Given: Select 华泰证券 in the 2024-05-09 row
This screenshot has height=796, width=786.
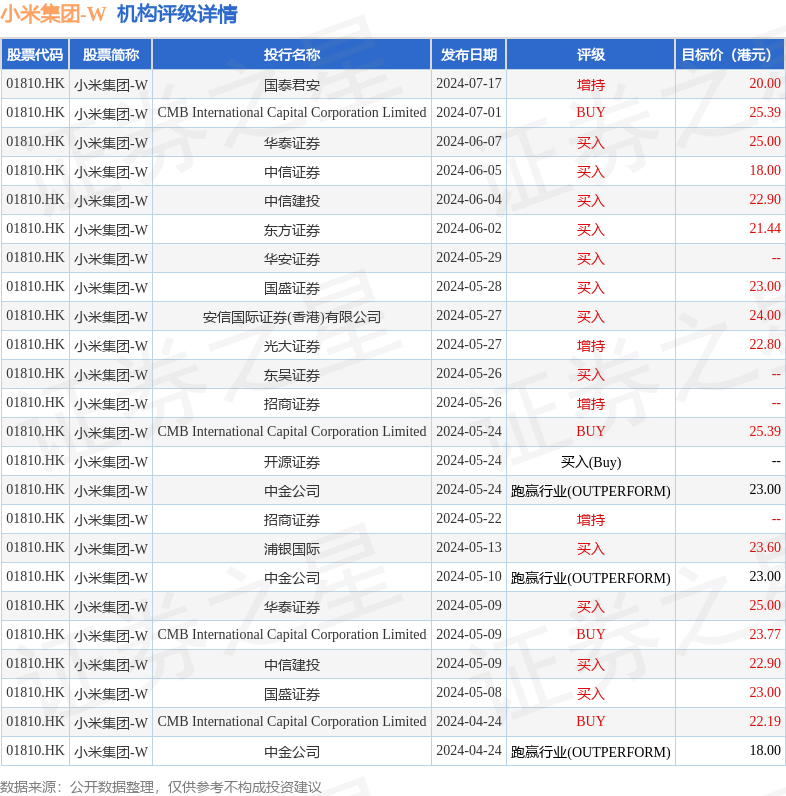Looking at the screenshot, I should click(x=291, y=607).
